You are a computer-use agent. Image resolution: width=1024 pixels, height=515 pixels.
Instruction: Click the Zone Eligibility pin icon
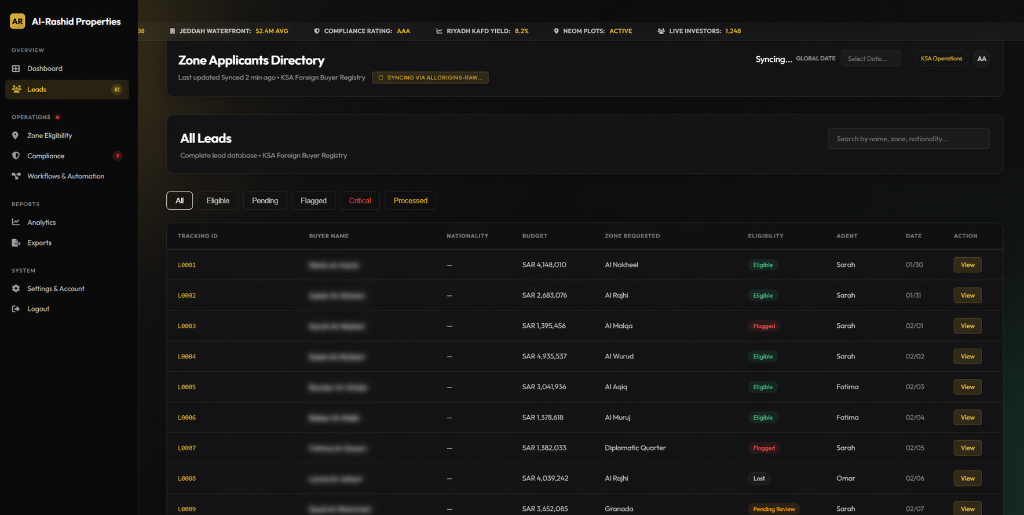coord(16,135)
